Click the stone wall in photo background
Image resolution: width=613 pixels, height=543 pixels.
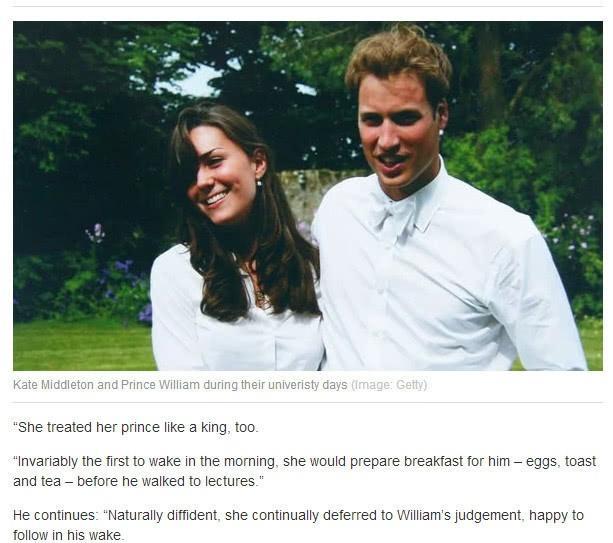coord(300,190)
